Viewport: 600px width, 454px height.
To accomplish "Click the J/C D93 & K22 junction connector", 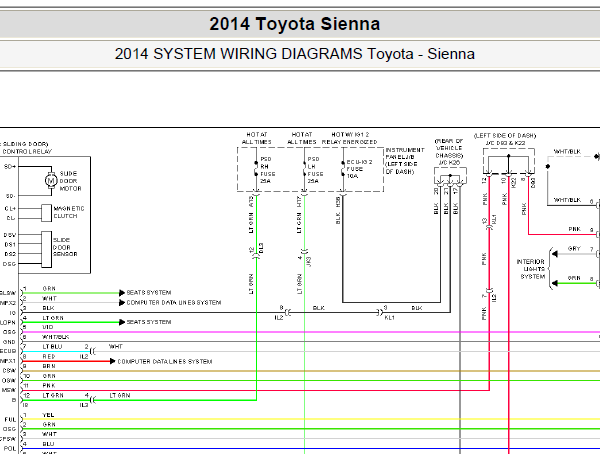I will (509, 162).
